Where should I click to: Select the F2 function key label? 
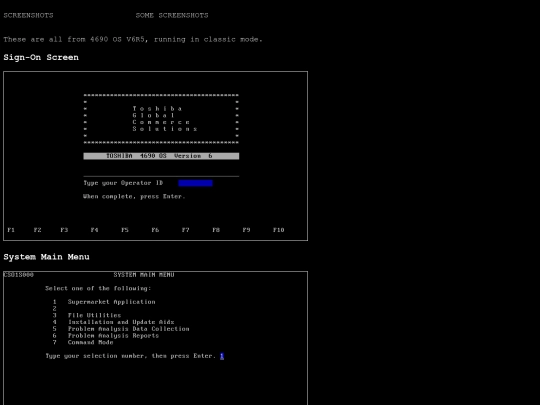click(x=38, y=230)
